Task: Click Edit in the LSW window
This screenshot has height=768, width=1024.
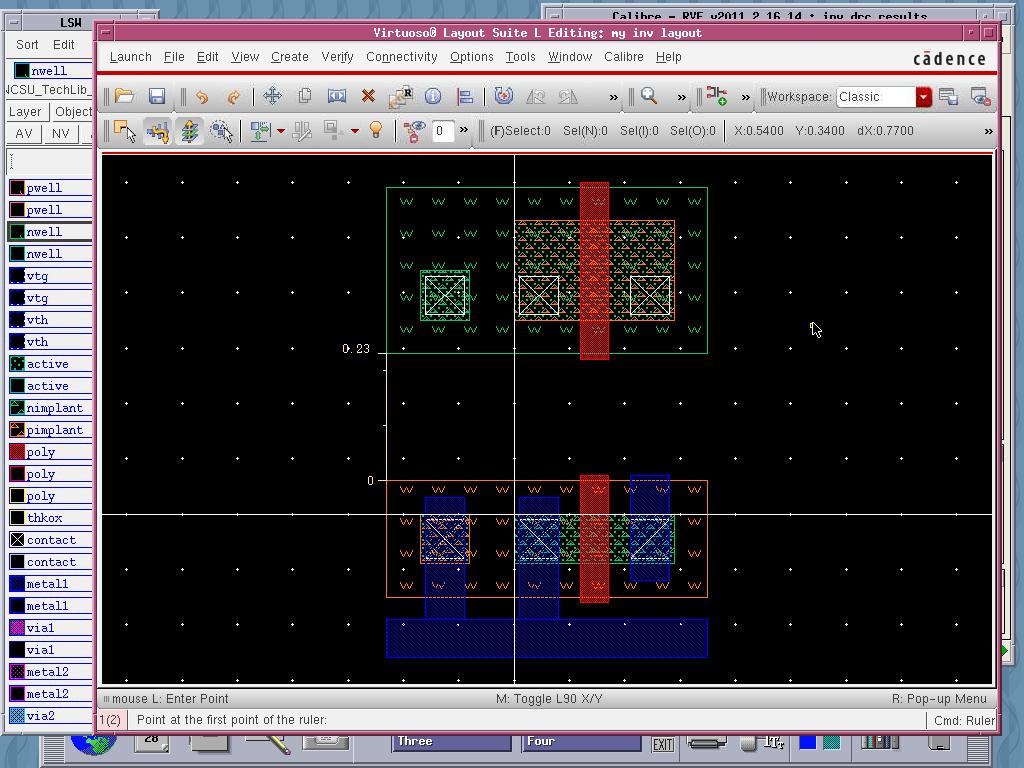Action: 63,44
